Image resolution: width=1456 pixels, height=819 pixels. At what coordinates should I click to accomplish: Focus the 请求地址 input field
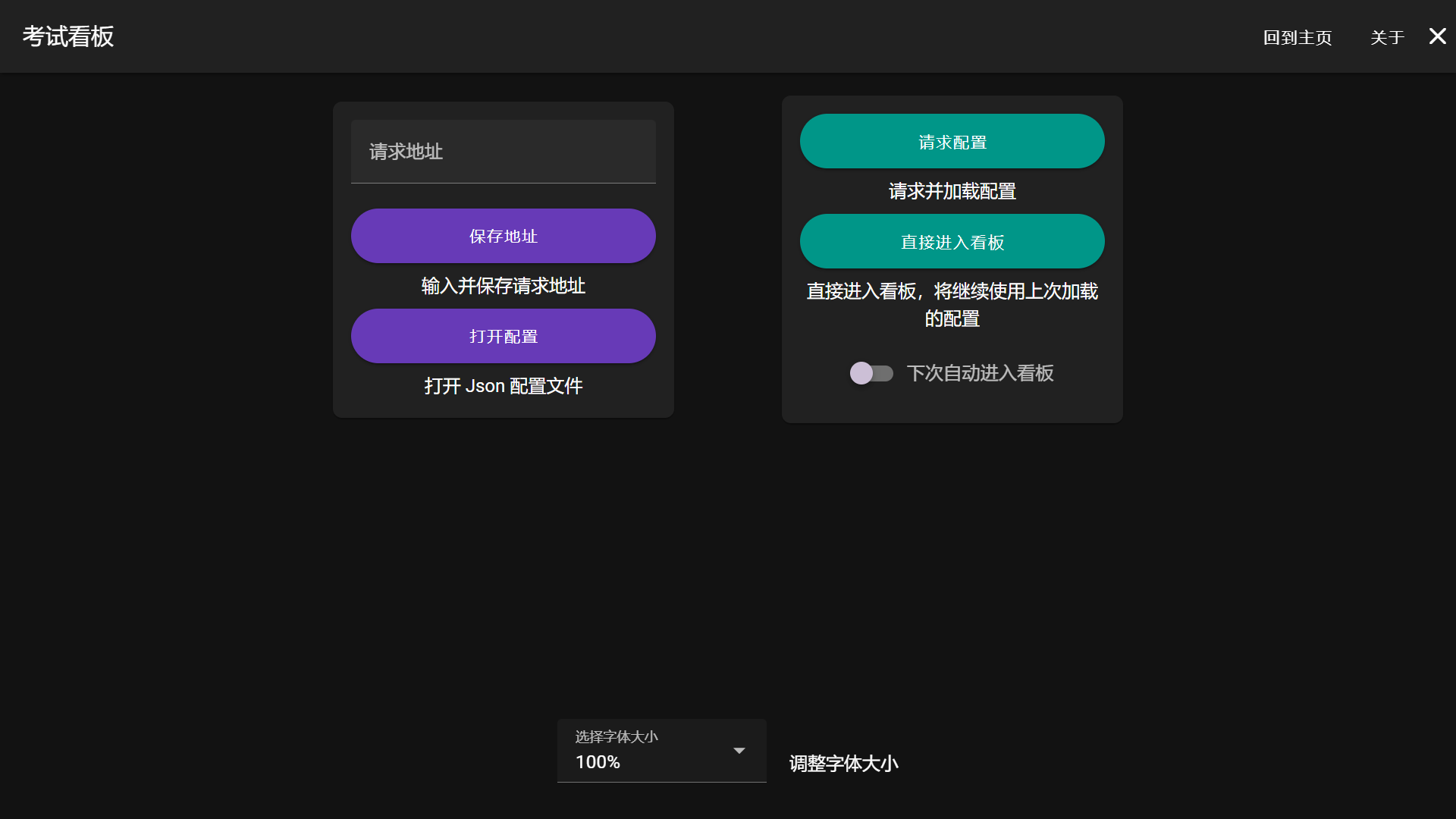tap(503, 152)
